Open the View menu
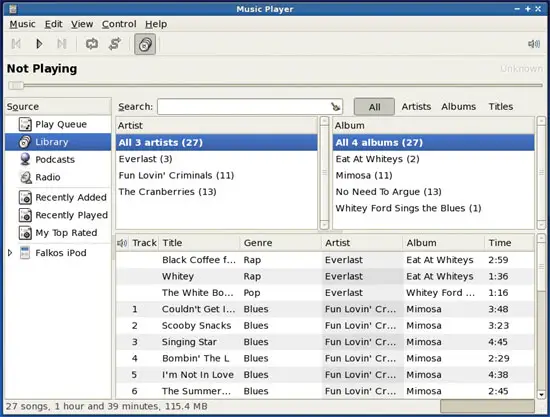Image resolution: width=550 pixels, height=417 pixels. 82,24
